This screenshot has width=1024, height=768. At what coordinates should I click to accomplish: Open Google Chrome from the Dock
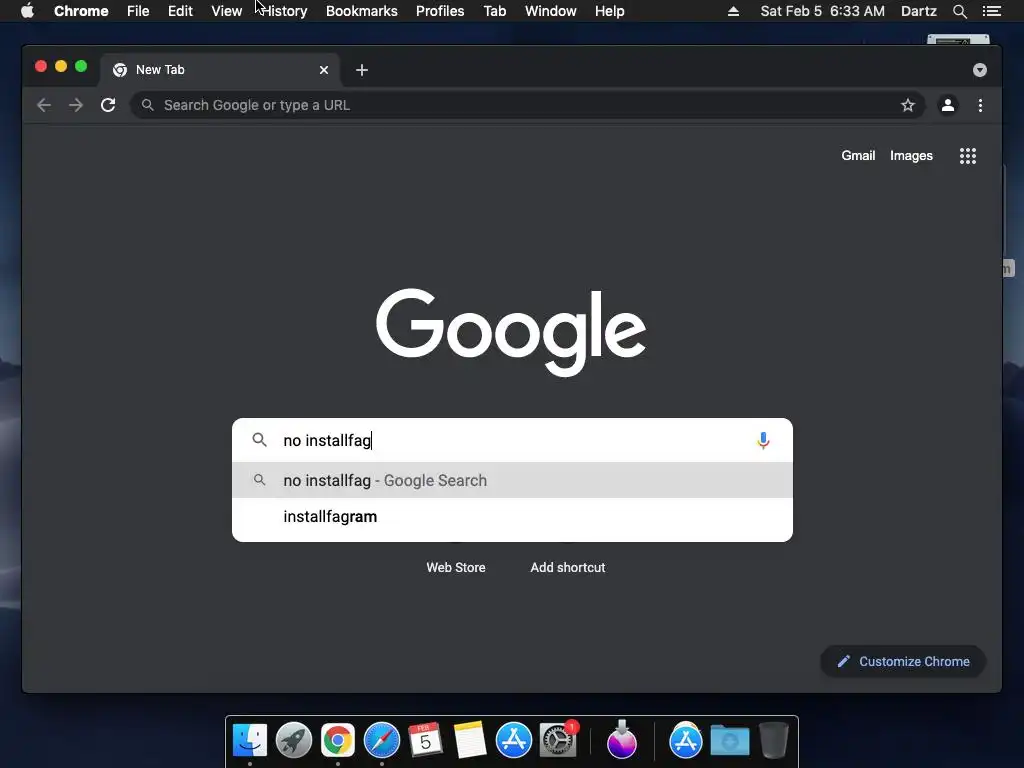click(x=338, y=741)
